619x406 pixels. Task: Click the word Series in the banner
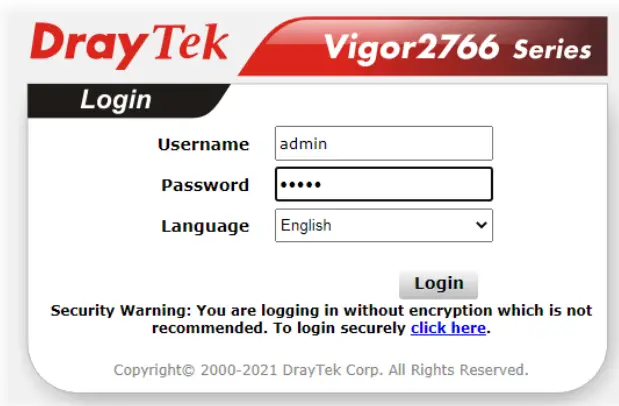click(x=552, y=50)
